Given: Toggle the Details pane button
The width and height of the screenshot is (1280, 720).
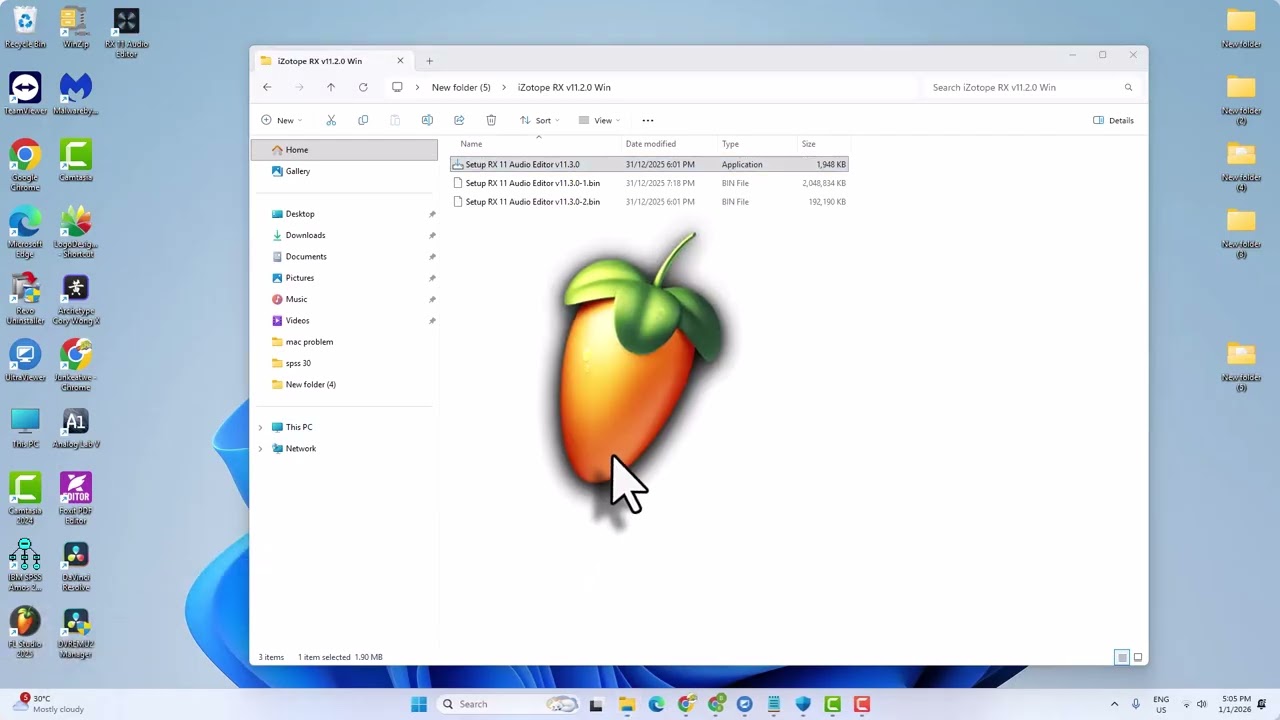Looking at the screenshot, I should point(1114,120).
